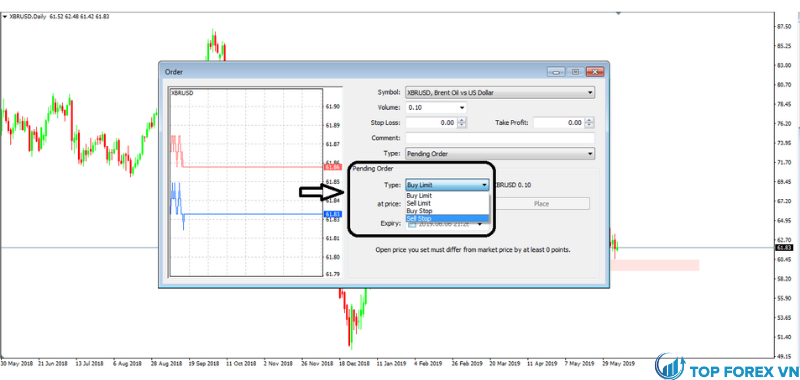This screenshot has height=380, width=800.
Task: Click the red 61.86 ask price tag
Action: point(333,167)
